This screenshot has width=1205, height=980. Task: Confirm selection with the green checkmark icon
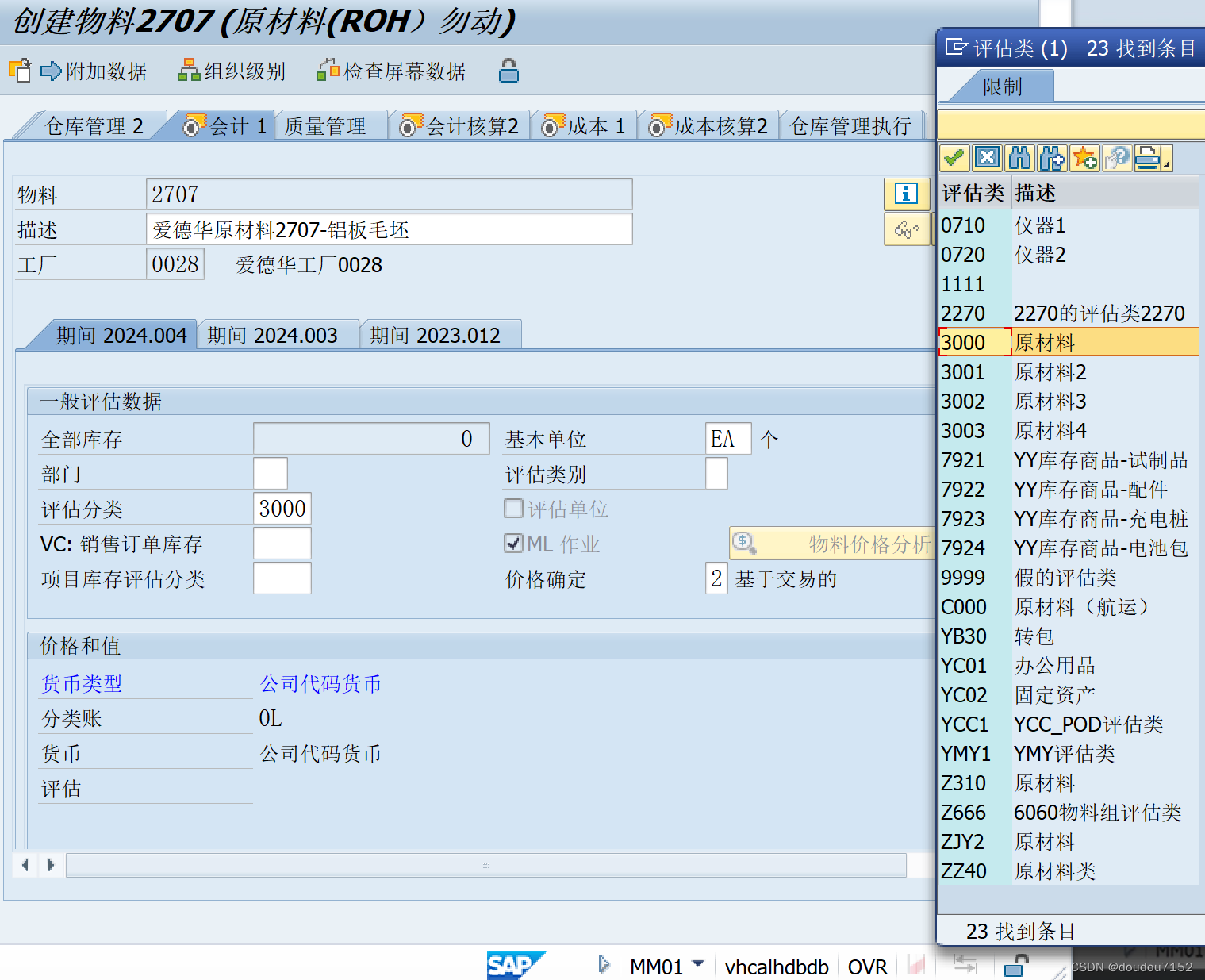click(954, 159)
